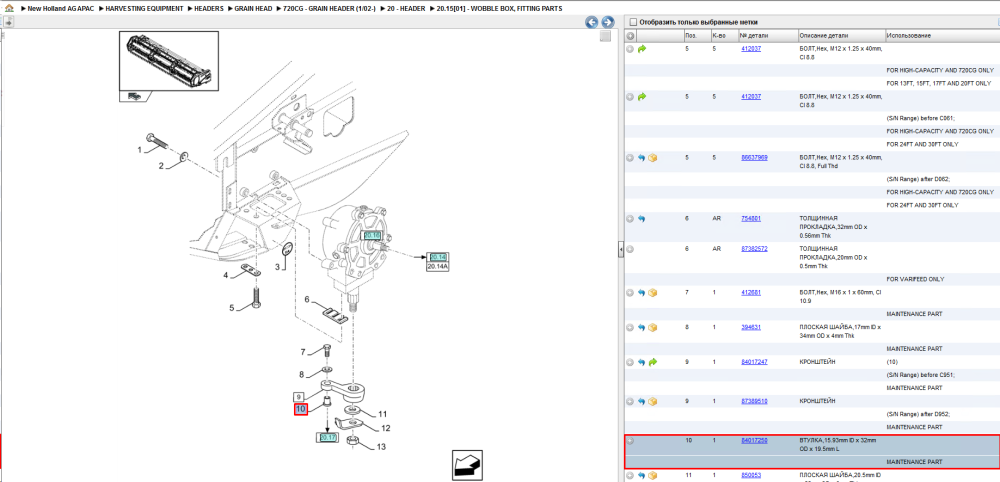The height and width of the screenshot is (482, 1000).
Task: Click box icon for part 412681
Action: (653, 293)
